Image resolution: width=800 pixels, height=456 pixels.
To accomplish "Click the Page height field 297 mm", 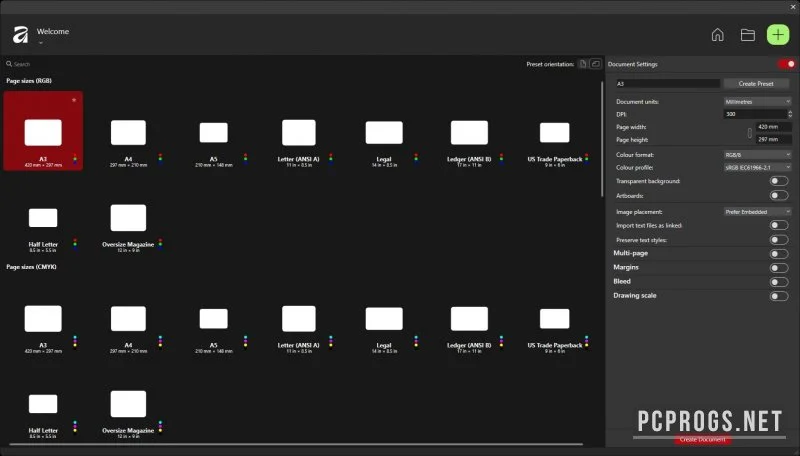I will tap(774, 139).
